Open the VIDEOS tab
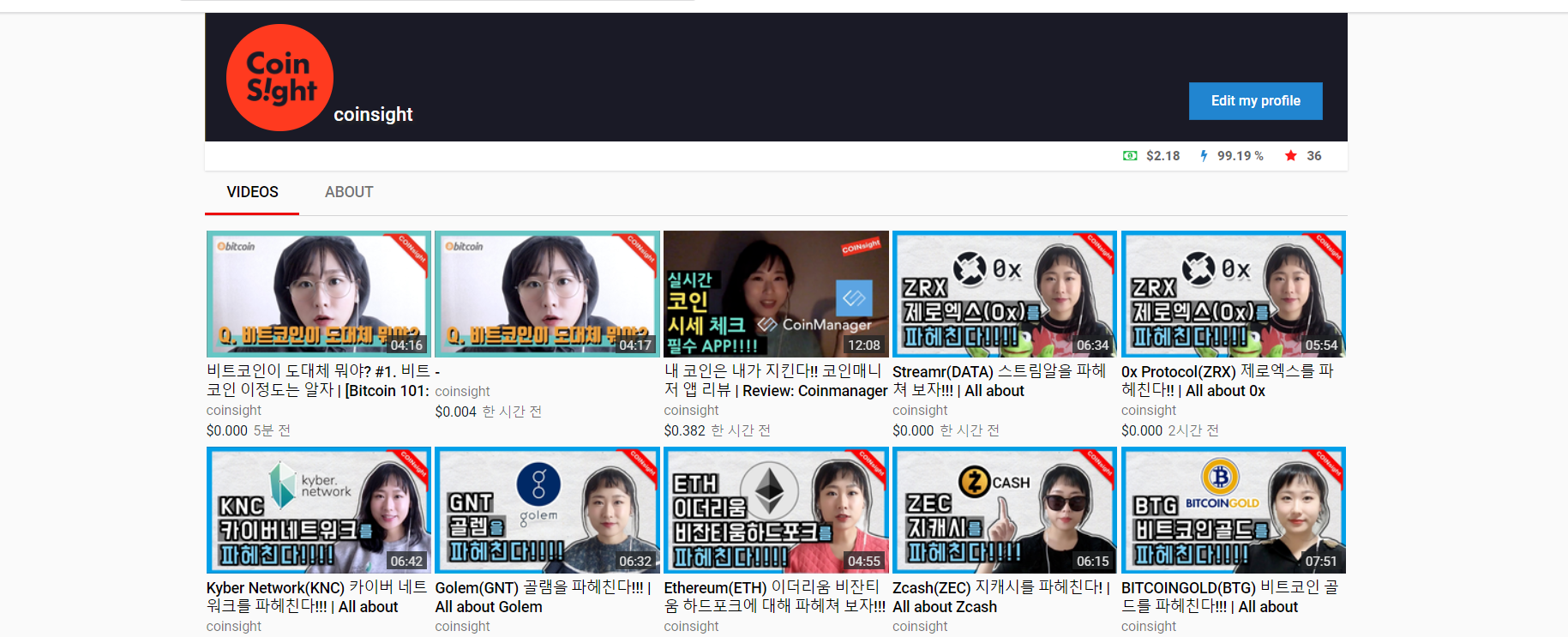The height and width of the screenshot is (637, 1568). click(x=252, y=192)
